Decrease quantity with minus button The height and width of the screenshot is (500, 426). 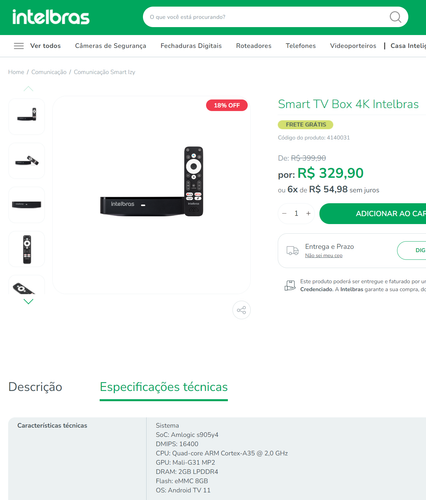coord(284,213)
